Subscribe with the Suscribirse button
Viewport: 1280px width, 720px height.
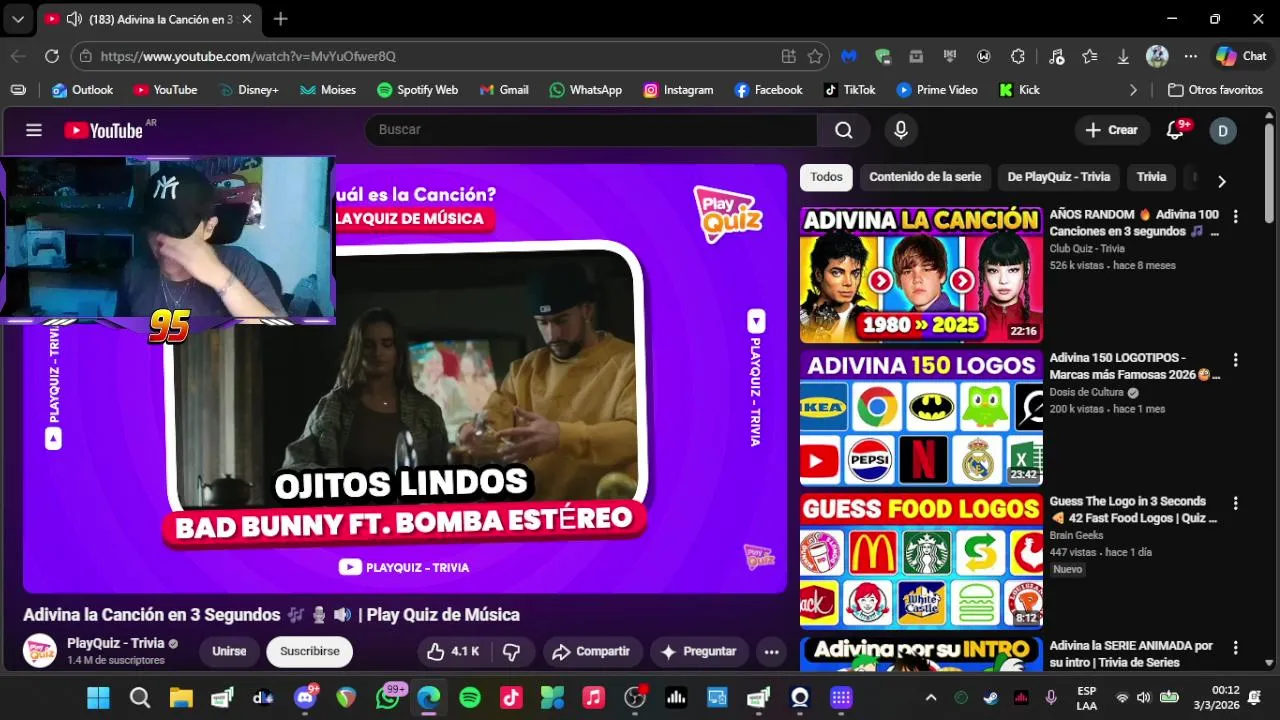coord(309,652)
